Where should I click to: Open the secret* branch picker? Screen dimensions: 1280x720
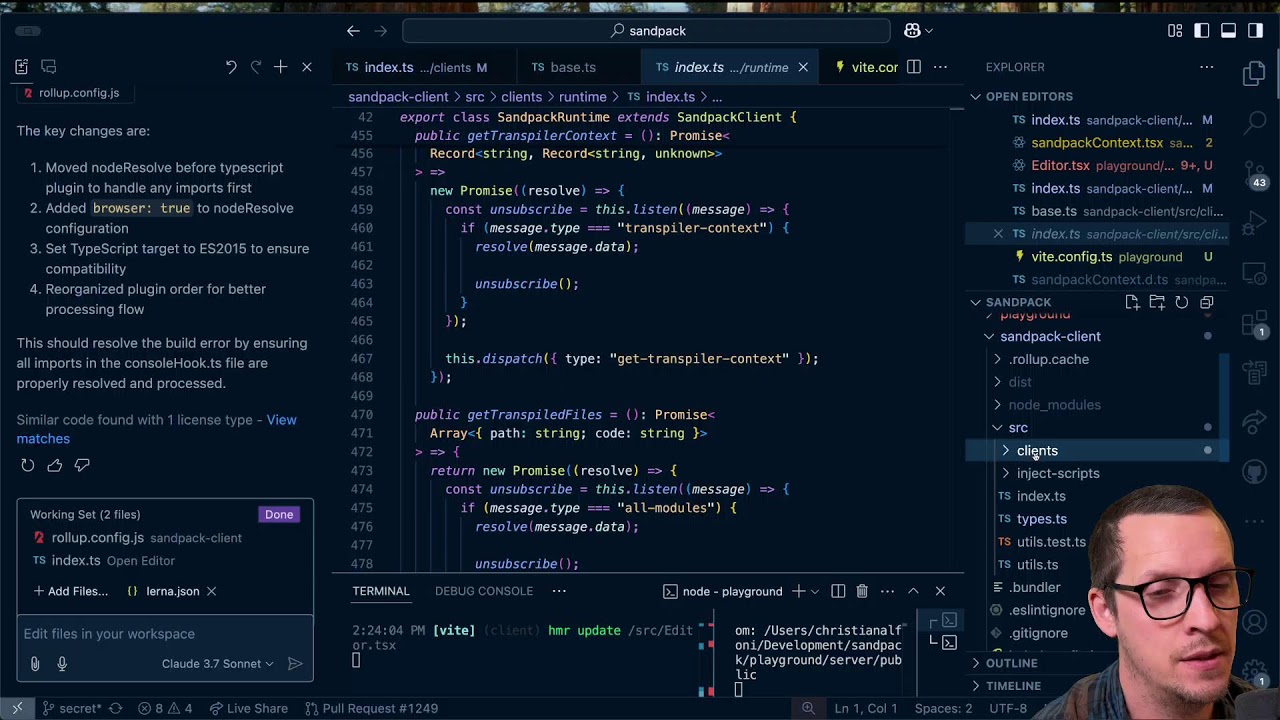tap(70, 709)
